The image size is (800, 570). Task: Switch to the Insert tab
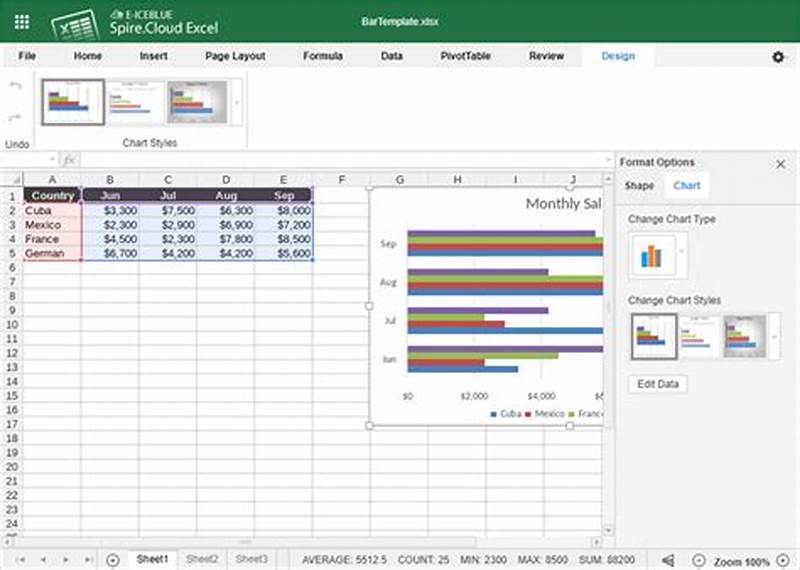point(154,56)
